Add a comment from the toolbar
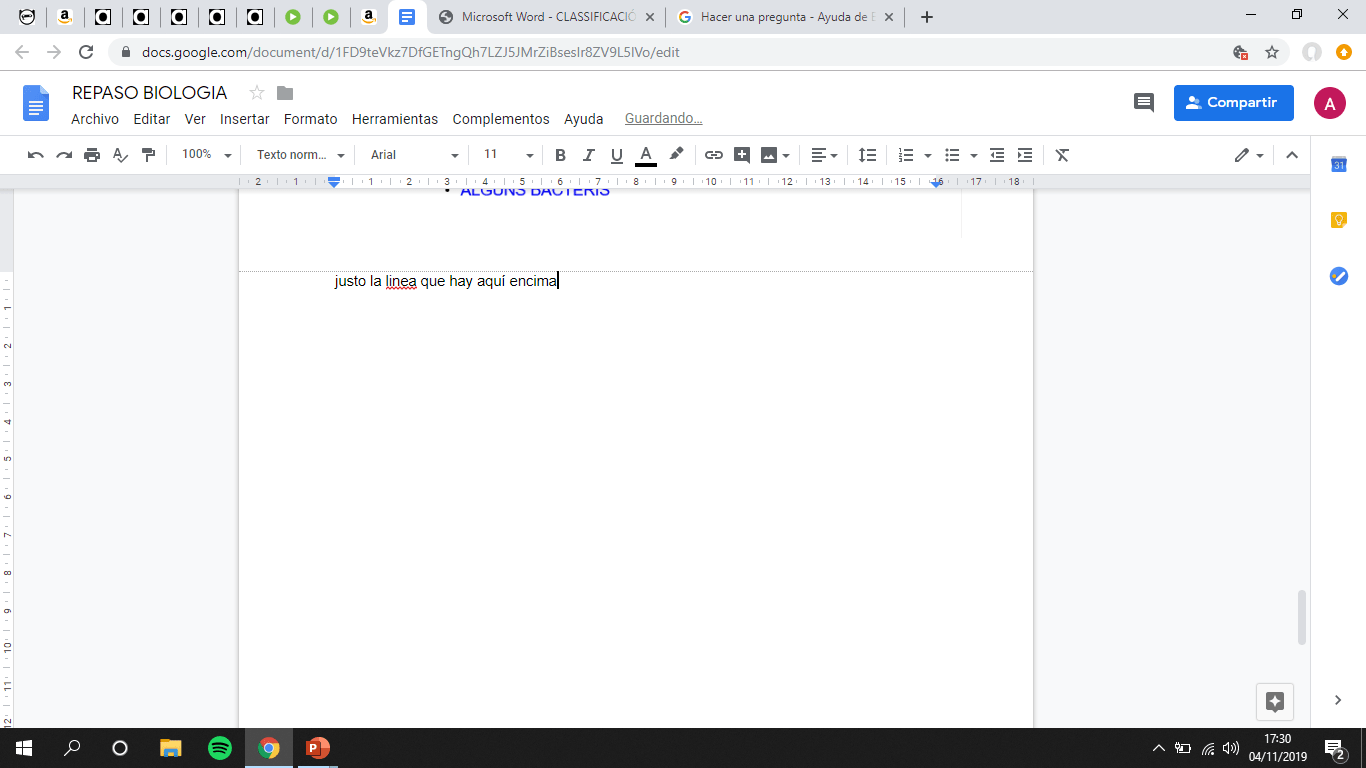The width and height of the screenshot is (1366, 768). coord(742,155)
